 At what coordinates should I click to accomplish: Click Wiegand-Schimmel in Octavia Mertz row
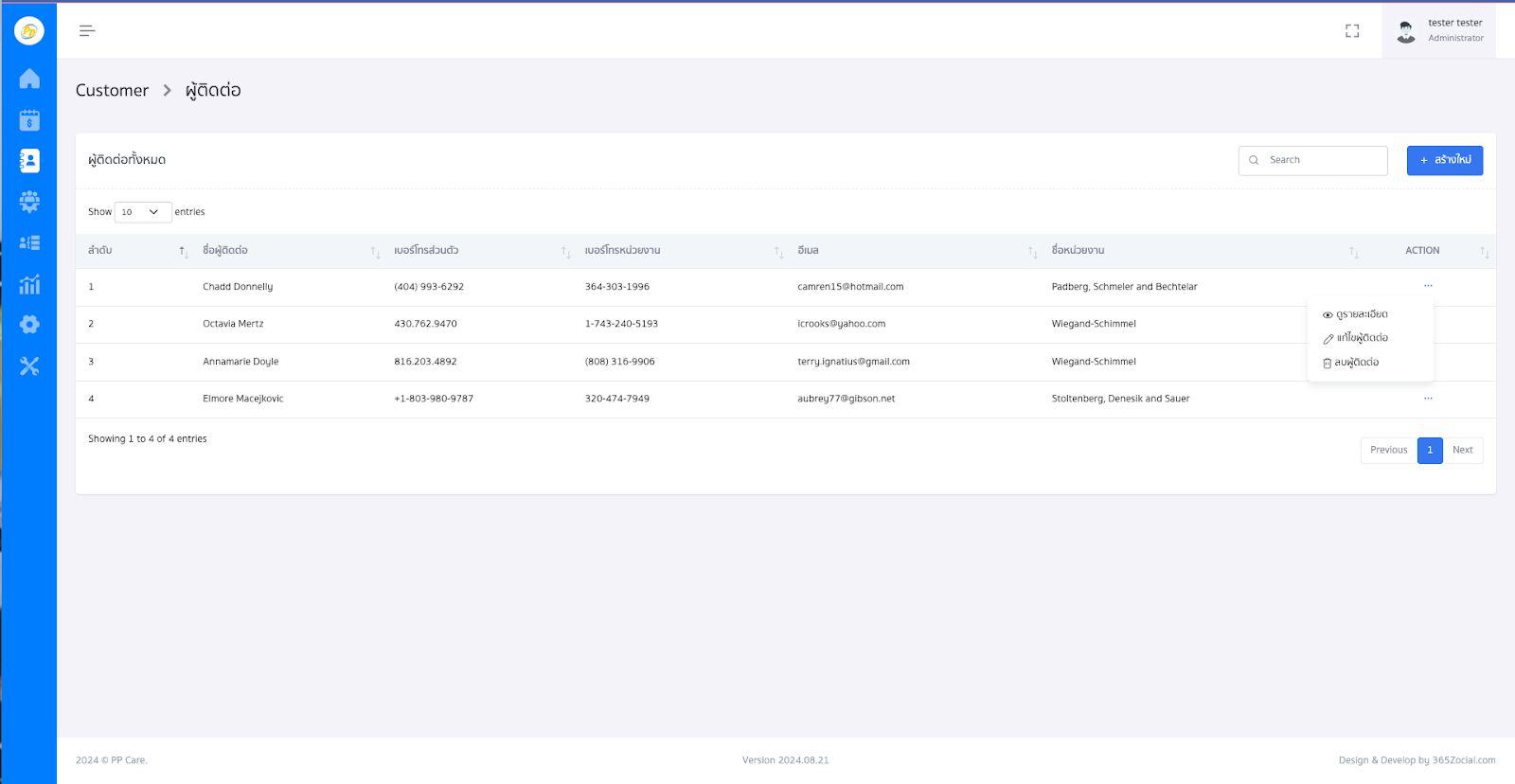coord(1094,324)
